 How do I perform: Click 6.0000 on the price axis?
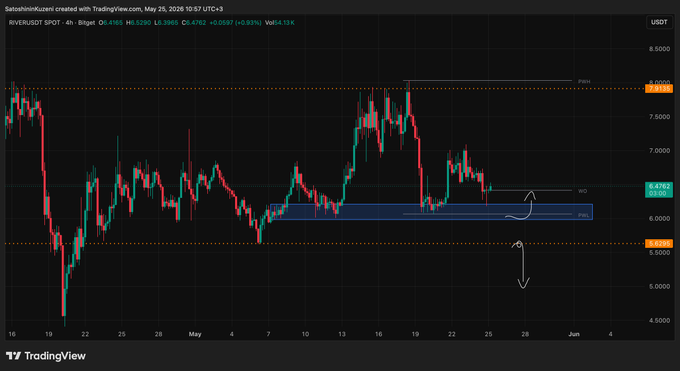[x=659, y=219]
